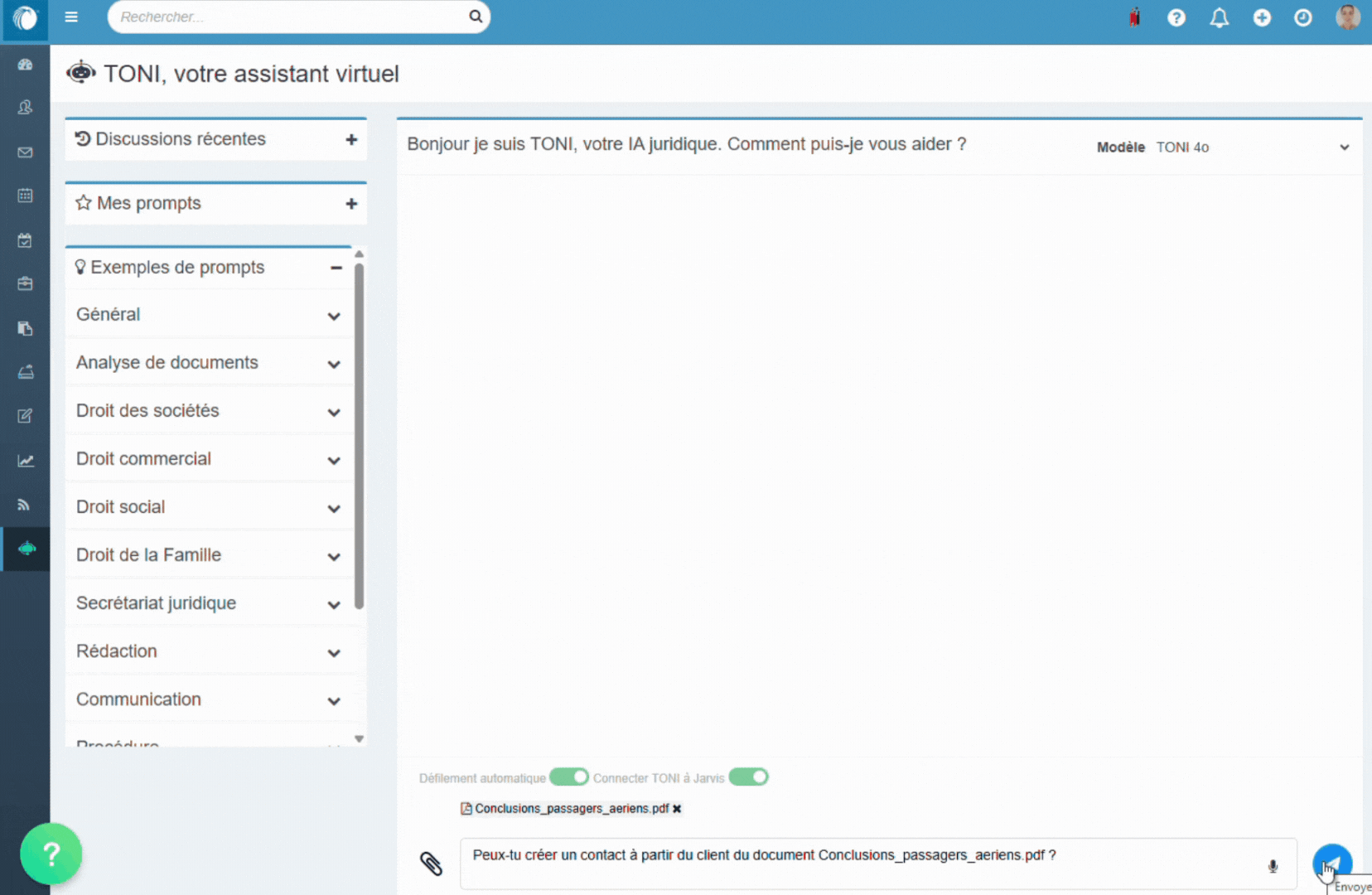Start voice input with the microphone icon

pos(1273,866)
